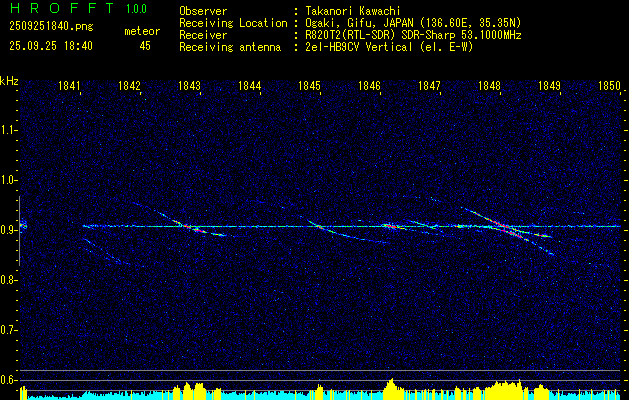Click the 0.7 kHz frequency label
The image size is (629, 400).
(x=7, y=330)
